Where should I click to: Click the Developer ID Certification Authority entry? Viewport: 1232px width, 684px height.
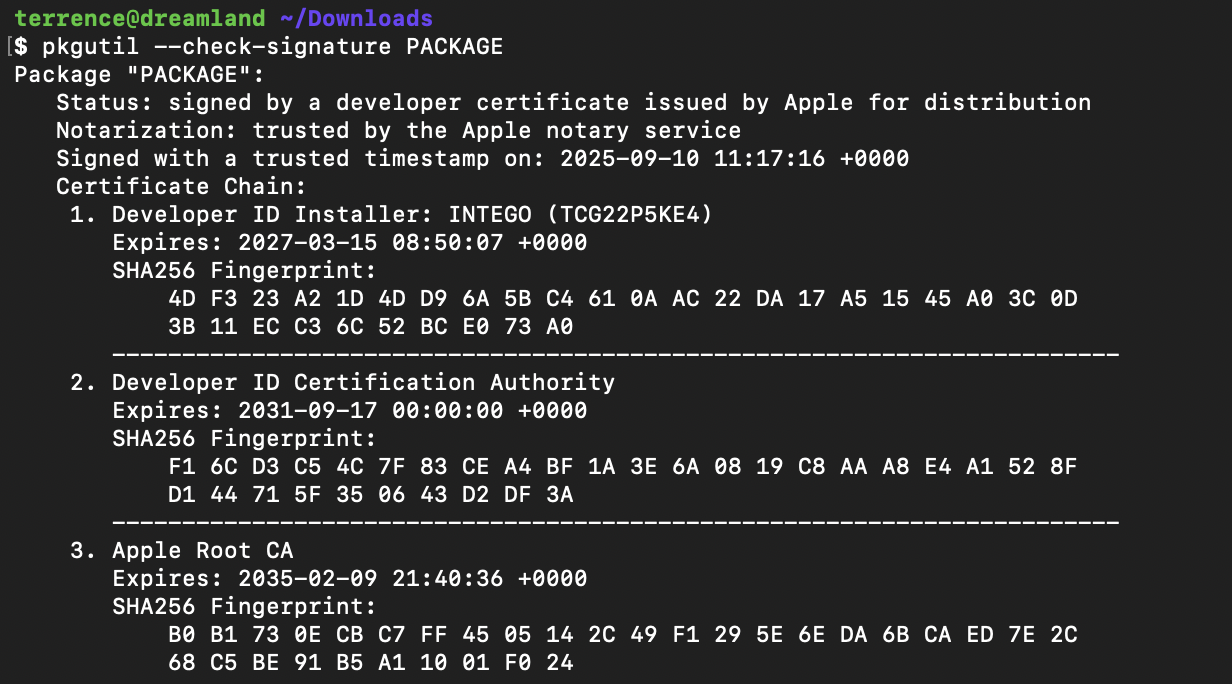(x=363, y=382)
